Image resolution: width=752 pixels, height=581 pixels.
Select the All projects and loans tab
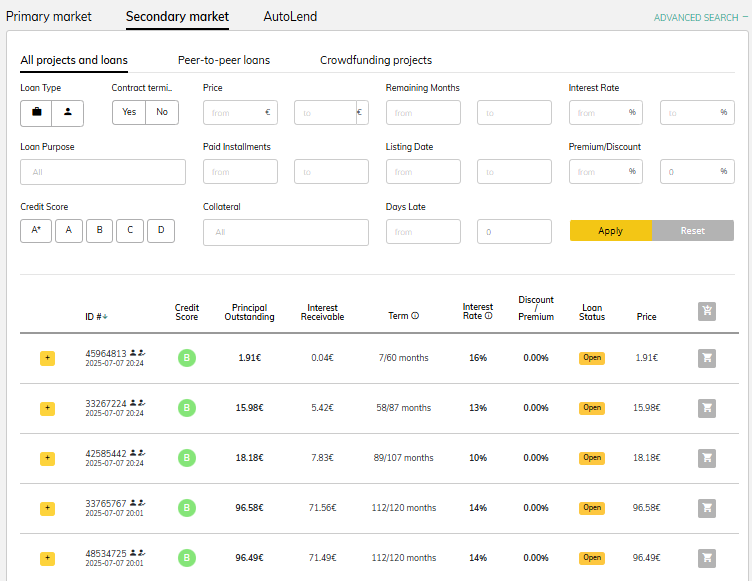pos(74,60)
